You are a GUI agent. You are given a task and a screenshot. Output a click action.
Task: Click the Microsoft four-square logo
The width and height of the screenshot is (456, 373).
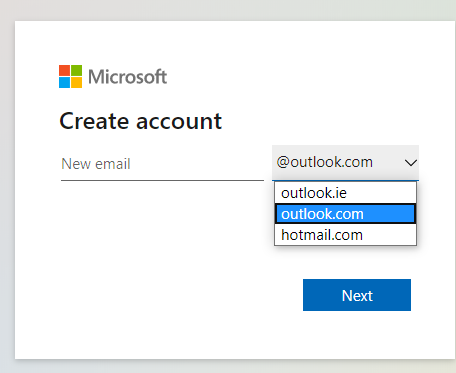coord(70,76)
